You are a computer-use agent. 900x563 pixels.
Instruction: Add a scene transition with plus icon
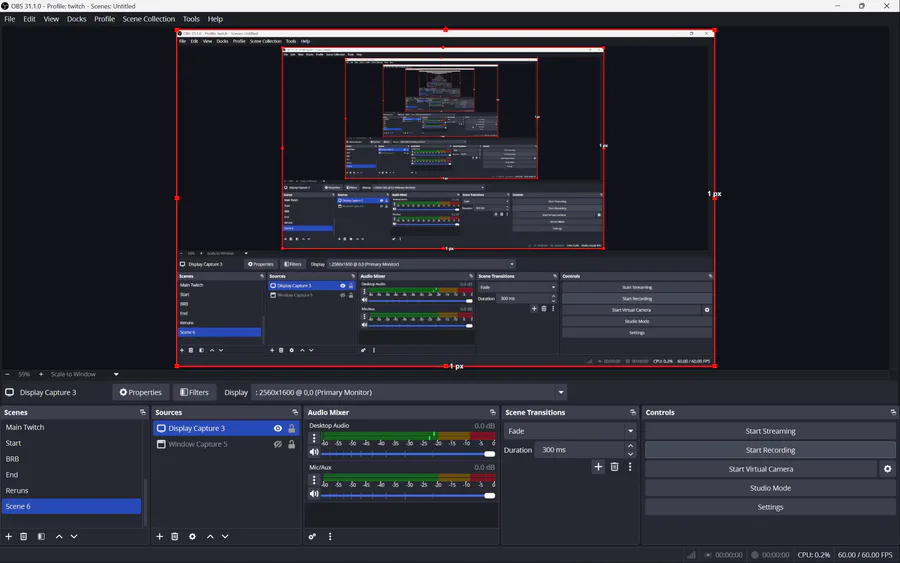598,467
